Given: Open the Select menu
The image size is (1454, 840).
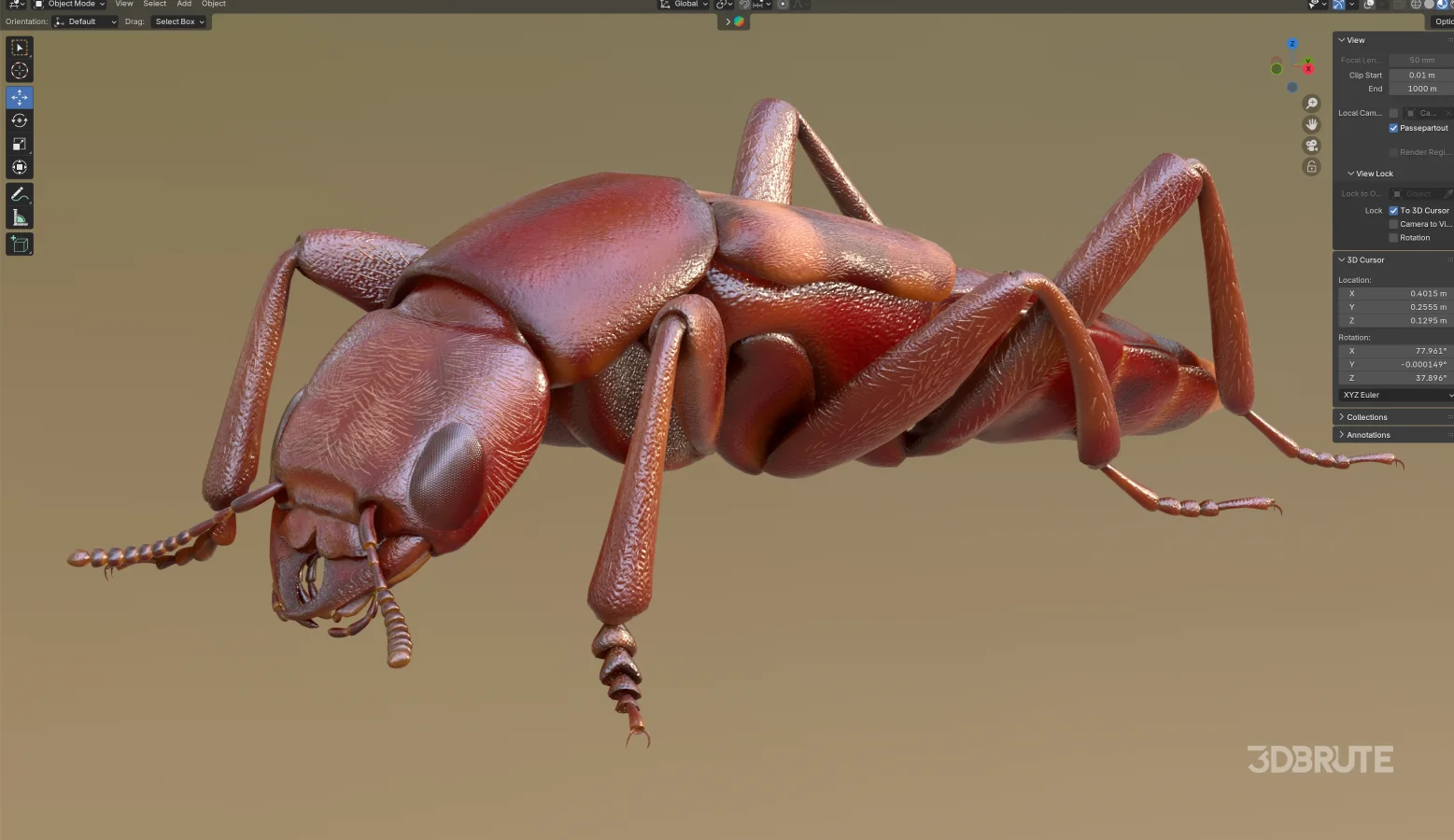Looking at the screenshot, I should (x=154, y=4).
